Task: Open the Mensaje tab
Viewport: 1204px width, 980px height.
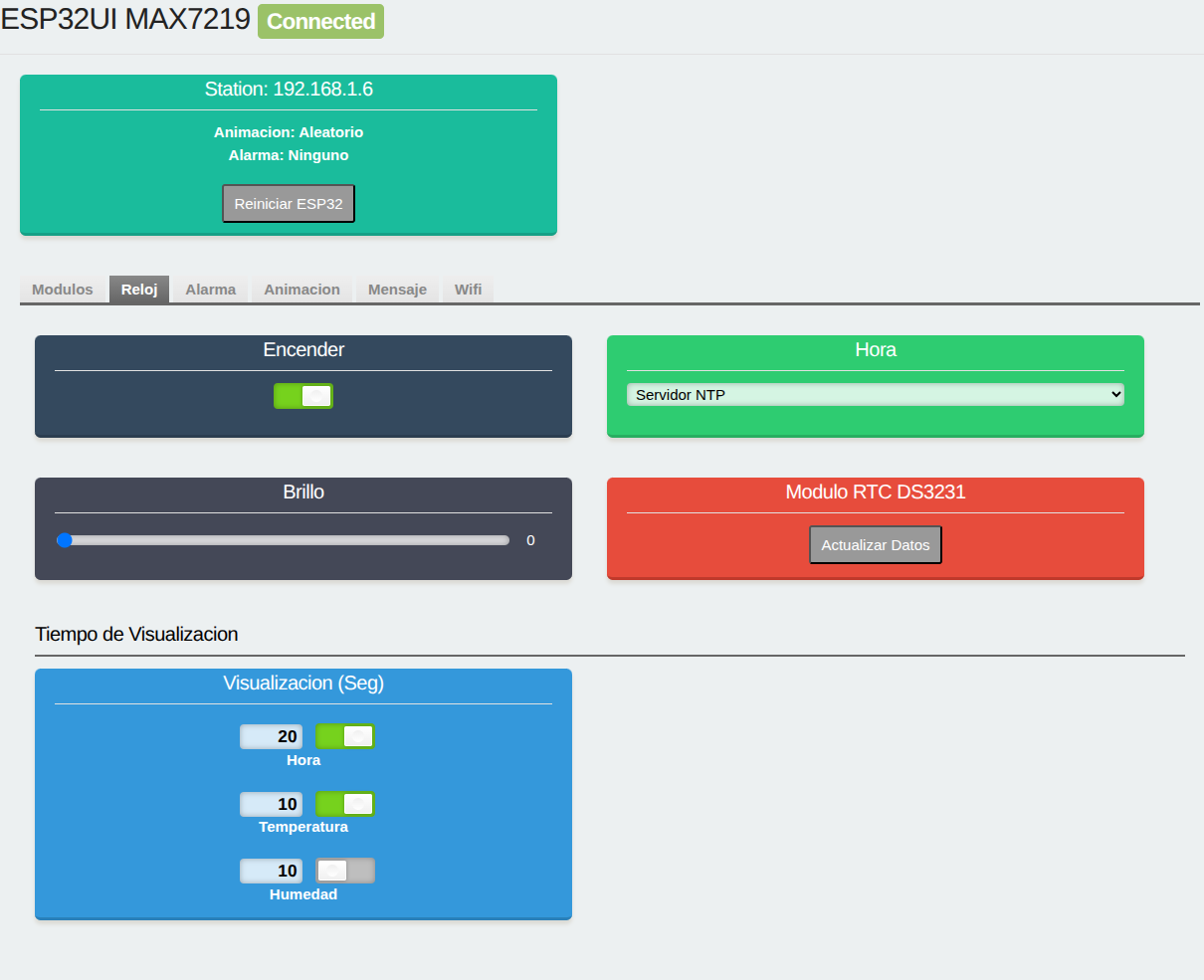Action: point(397,290)
